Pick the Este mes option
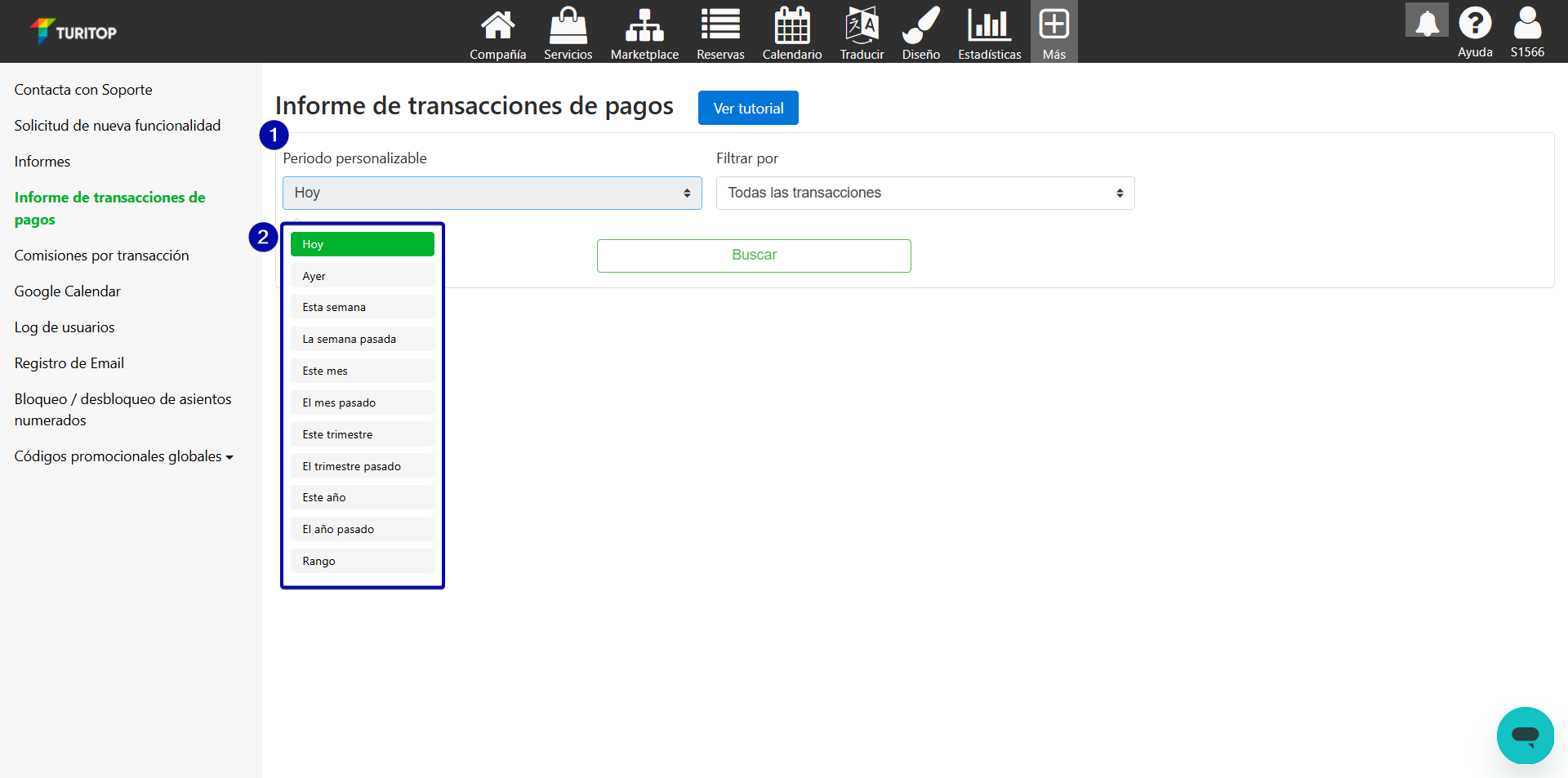This screenshot has width=1568, height=778. point(362,371)
